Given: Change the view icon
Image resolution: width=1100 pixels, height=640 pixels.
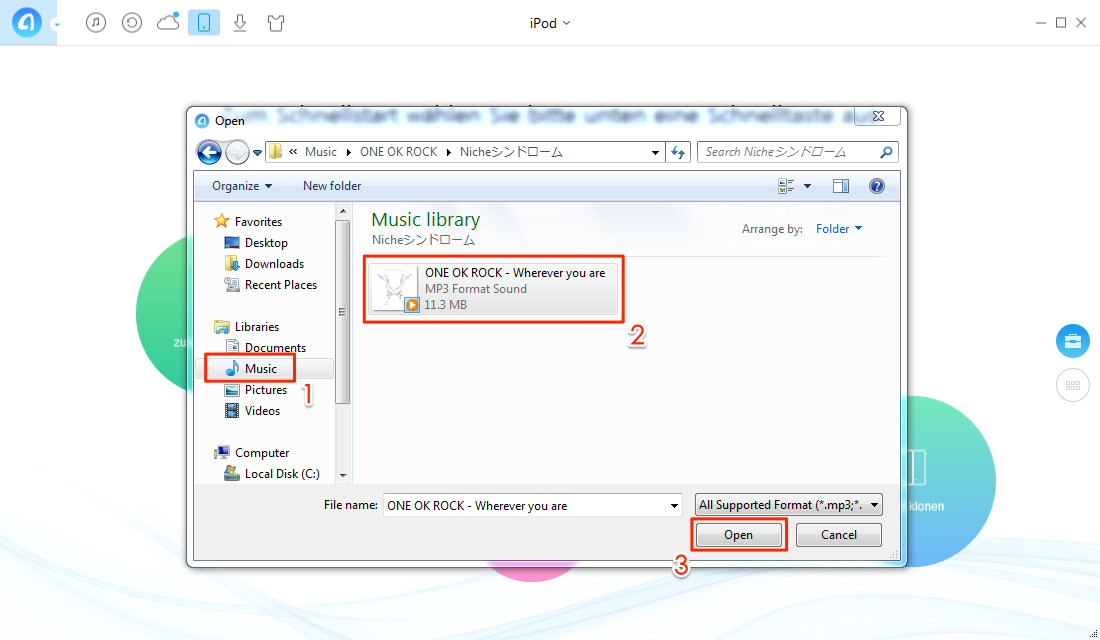Looking at the screenshot, I should click(786, 186).
